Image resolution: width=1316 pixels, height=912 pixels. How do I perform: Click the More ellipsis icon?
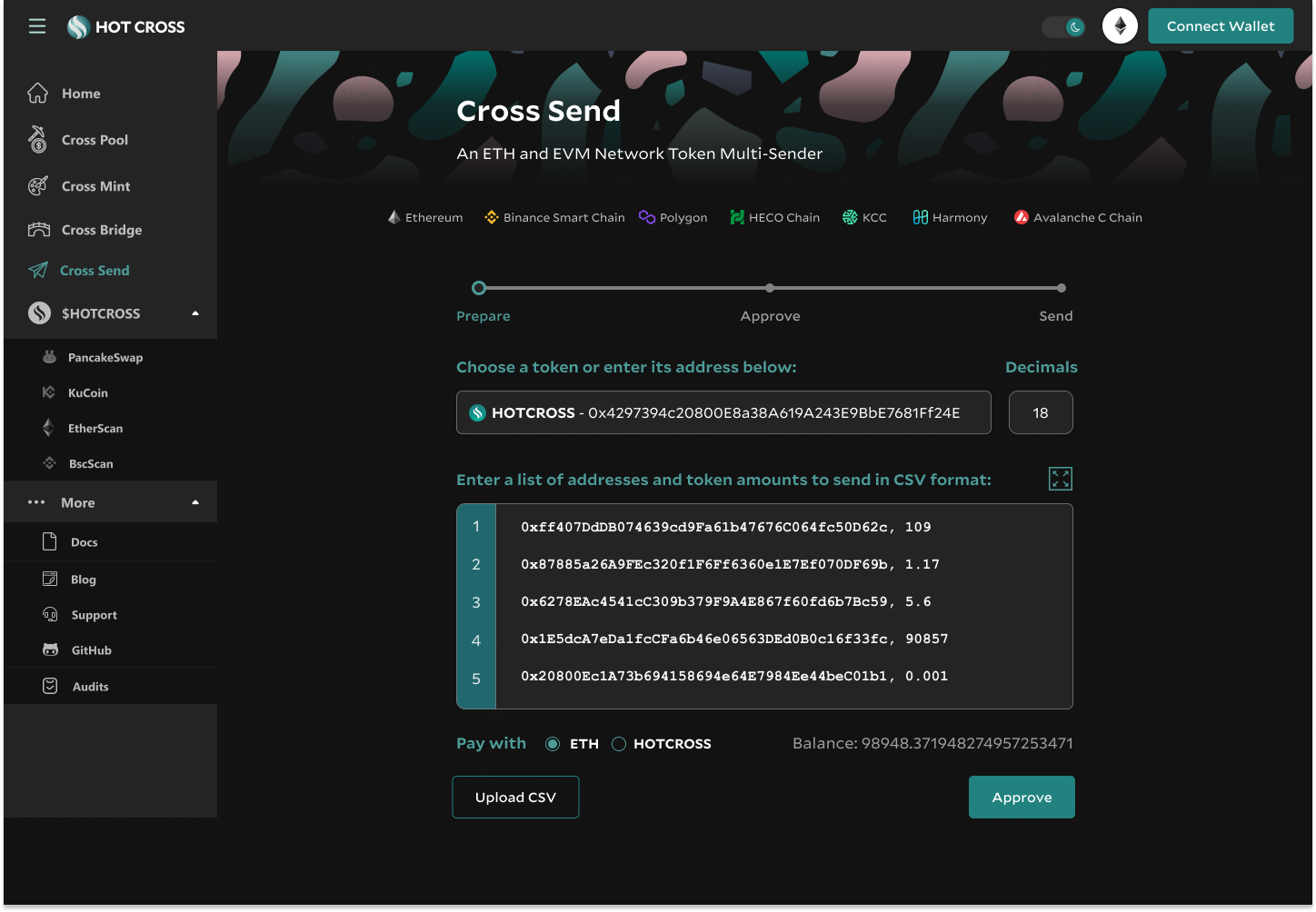click(x=36, y=502)
